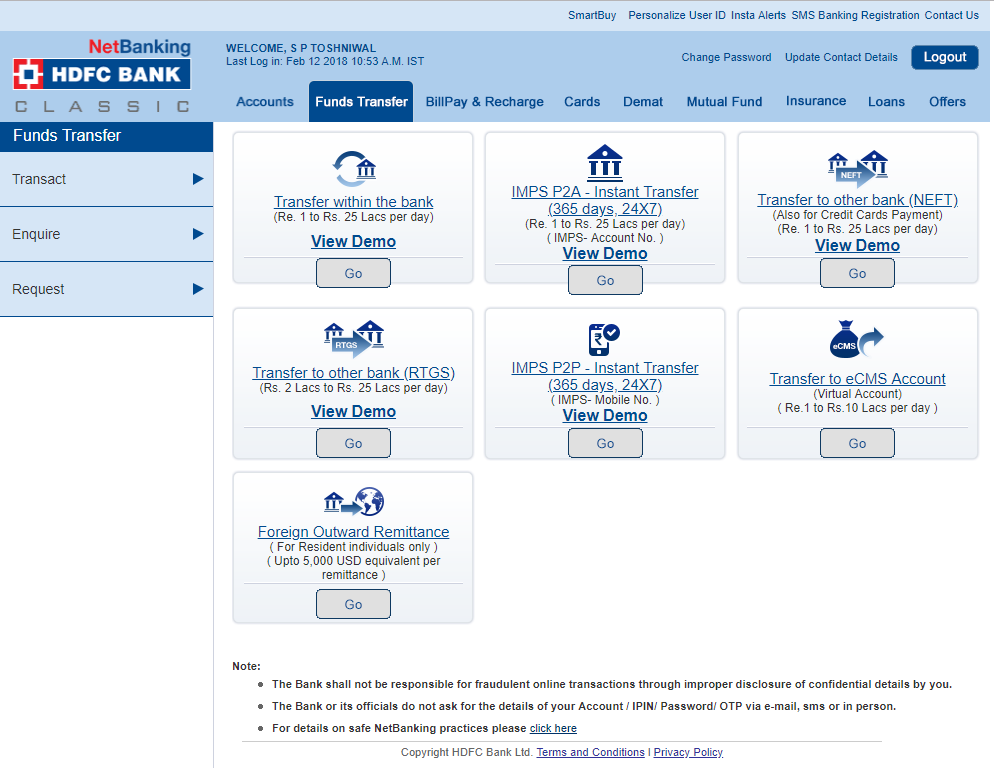Screen dimensions: 994x768
Task: Click the HDFC Bank NetBanking logo
Action: pos(102,75)
